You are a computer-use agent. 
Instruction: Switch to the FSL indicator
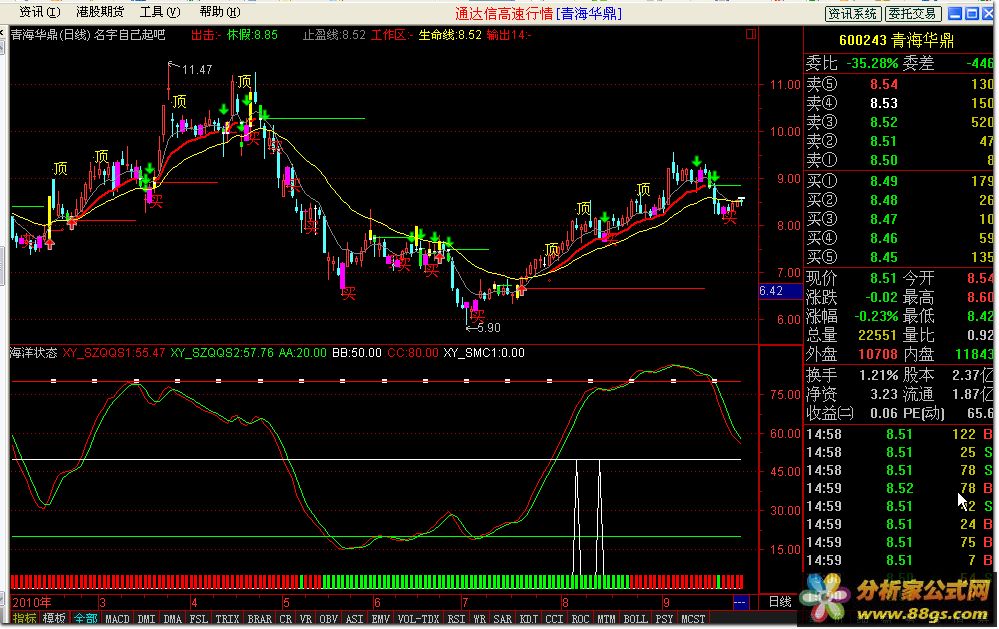pos(198,619)
